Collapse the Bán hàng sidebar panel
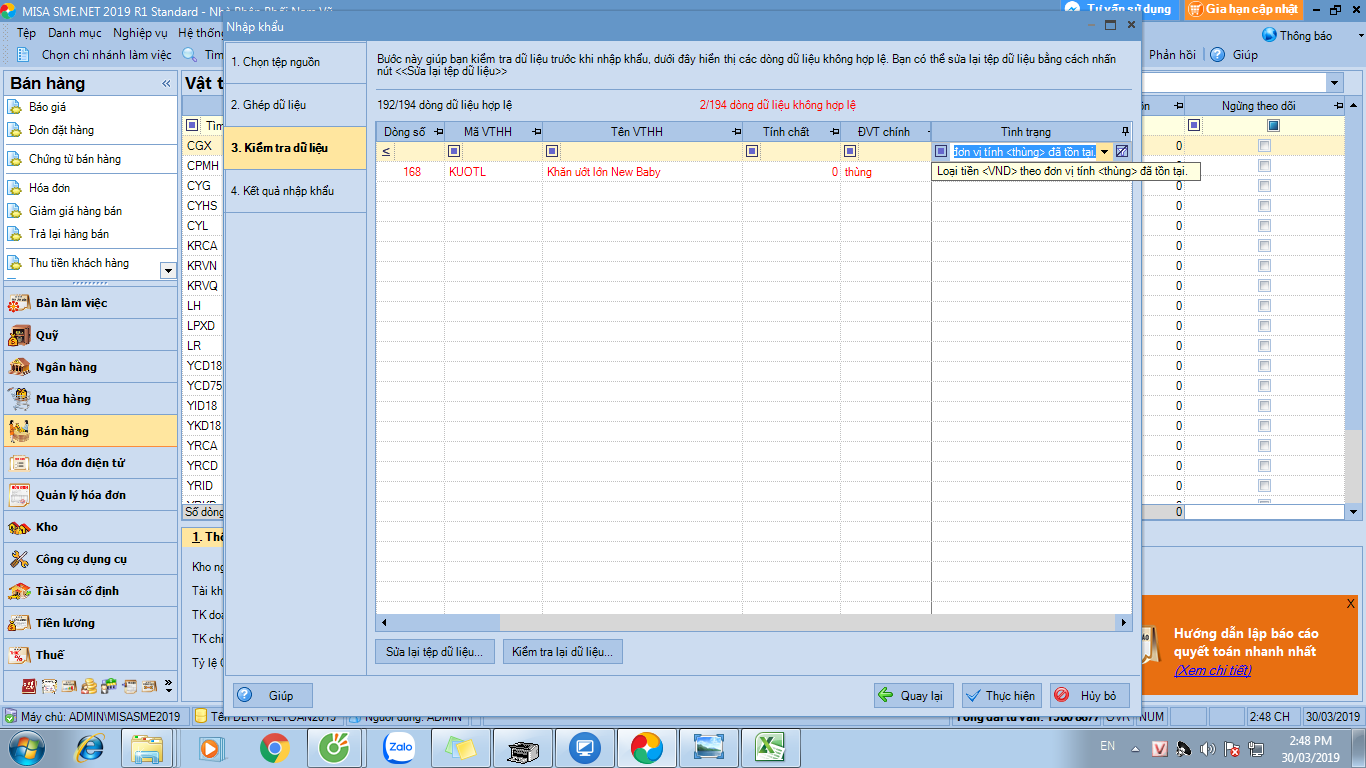The image size is (1366, 768). pyautogui.click(x=166, y=84)
